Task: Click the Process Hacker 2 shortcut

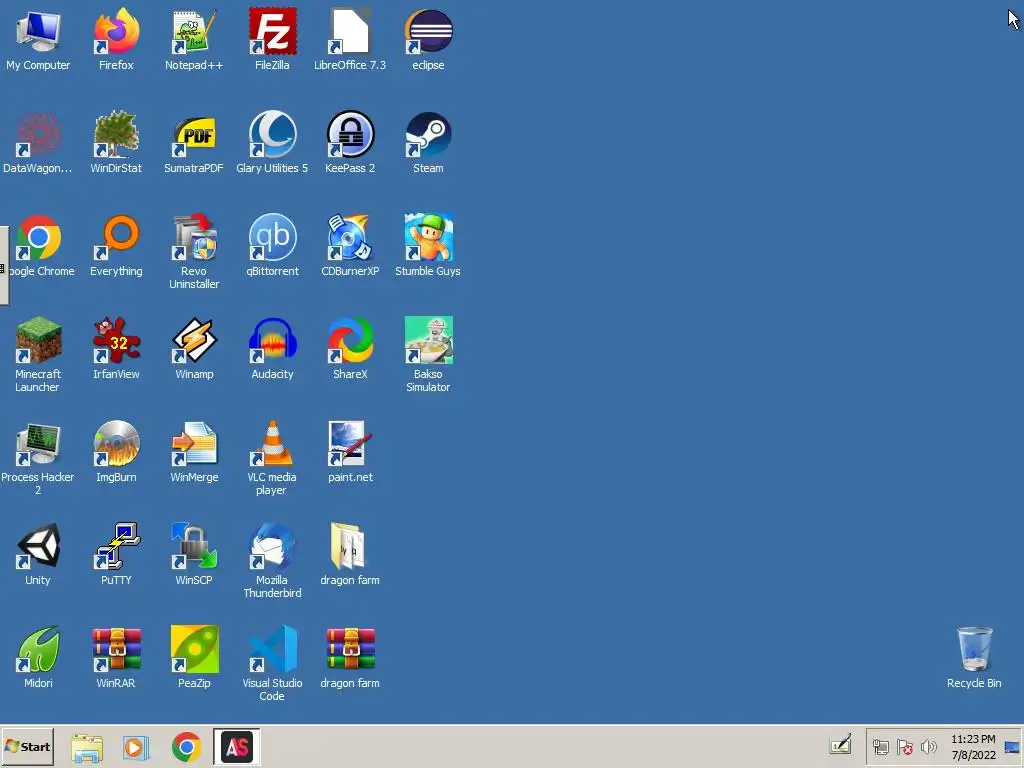Action: point(38,443)
